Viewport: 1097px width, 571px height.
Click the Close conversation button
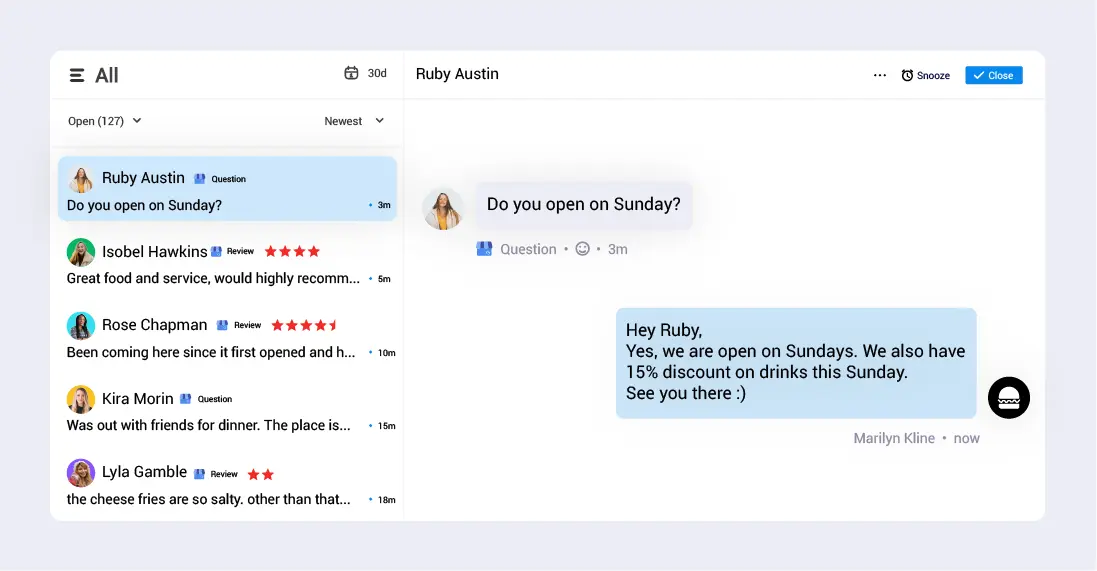pos(993,75)
